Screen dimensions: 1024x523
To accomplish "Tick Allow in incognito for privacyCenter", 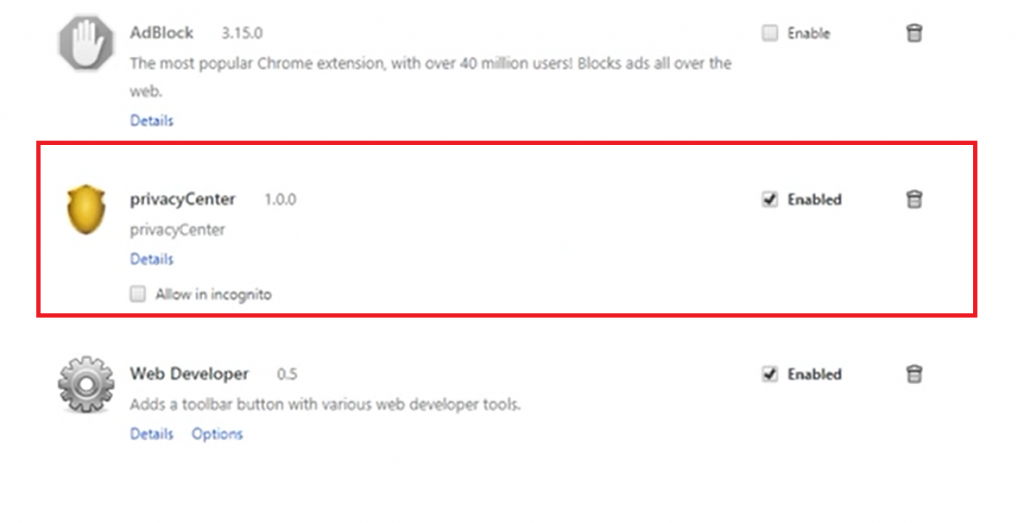I will click(x=138, y=294).
